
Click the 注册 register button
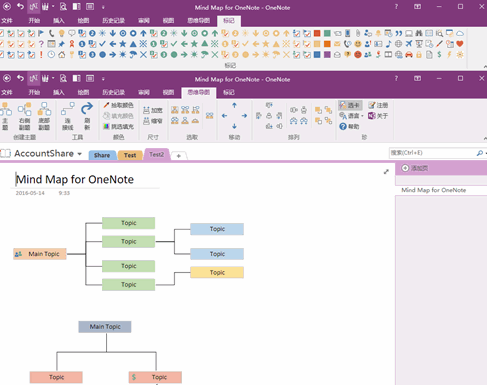click(378, 105)
